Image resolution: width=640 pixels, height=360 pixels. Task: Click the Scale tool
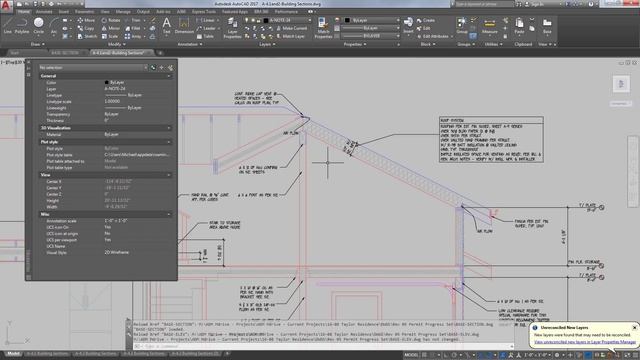(x=109, y=36)
